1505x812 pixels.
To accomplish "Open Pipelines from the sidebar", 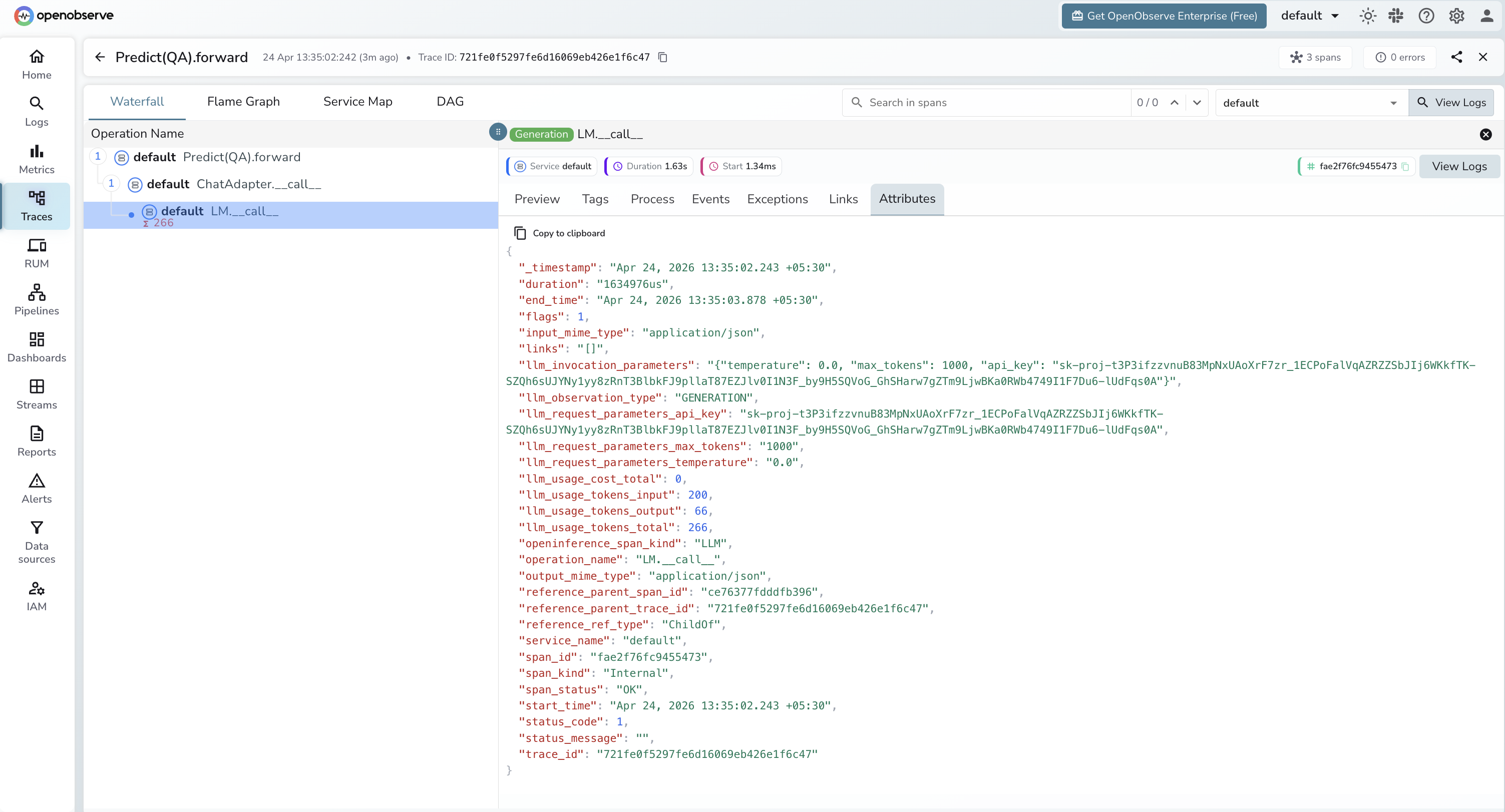I will (36, 299).
